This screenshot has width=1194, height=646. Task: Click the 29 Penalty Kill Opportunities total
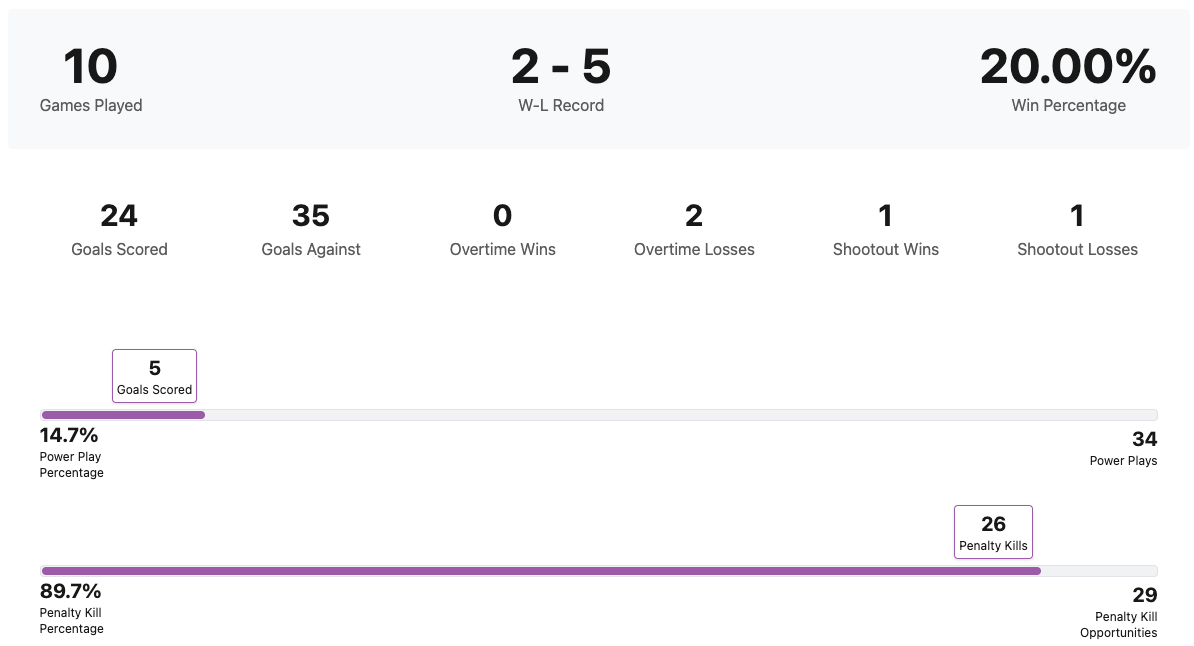pos(1144,595)
